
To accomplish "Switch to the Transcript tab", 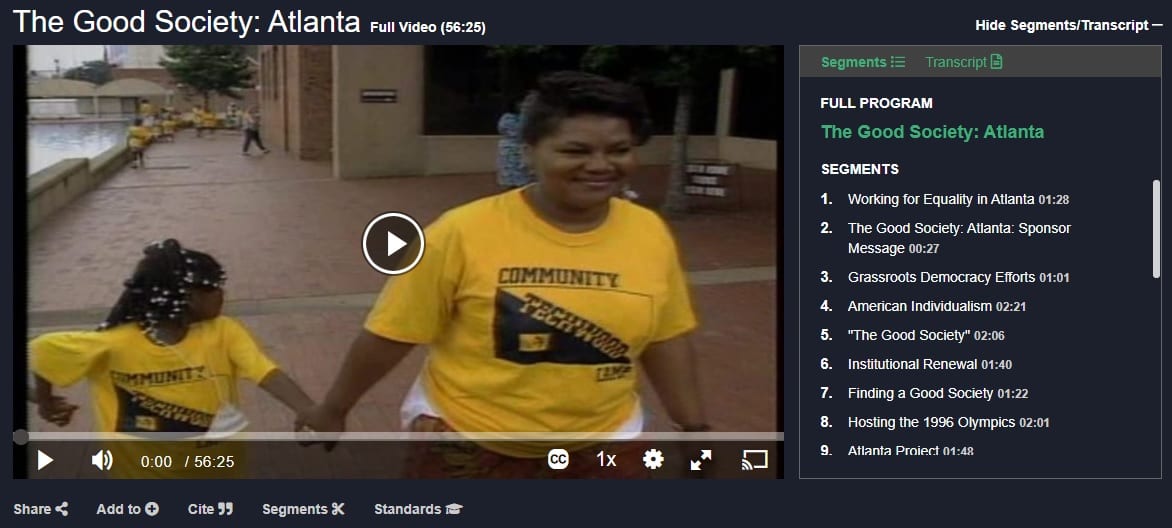I will (963, 62).
